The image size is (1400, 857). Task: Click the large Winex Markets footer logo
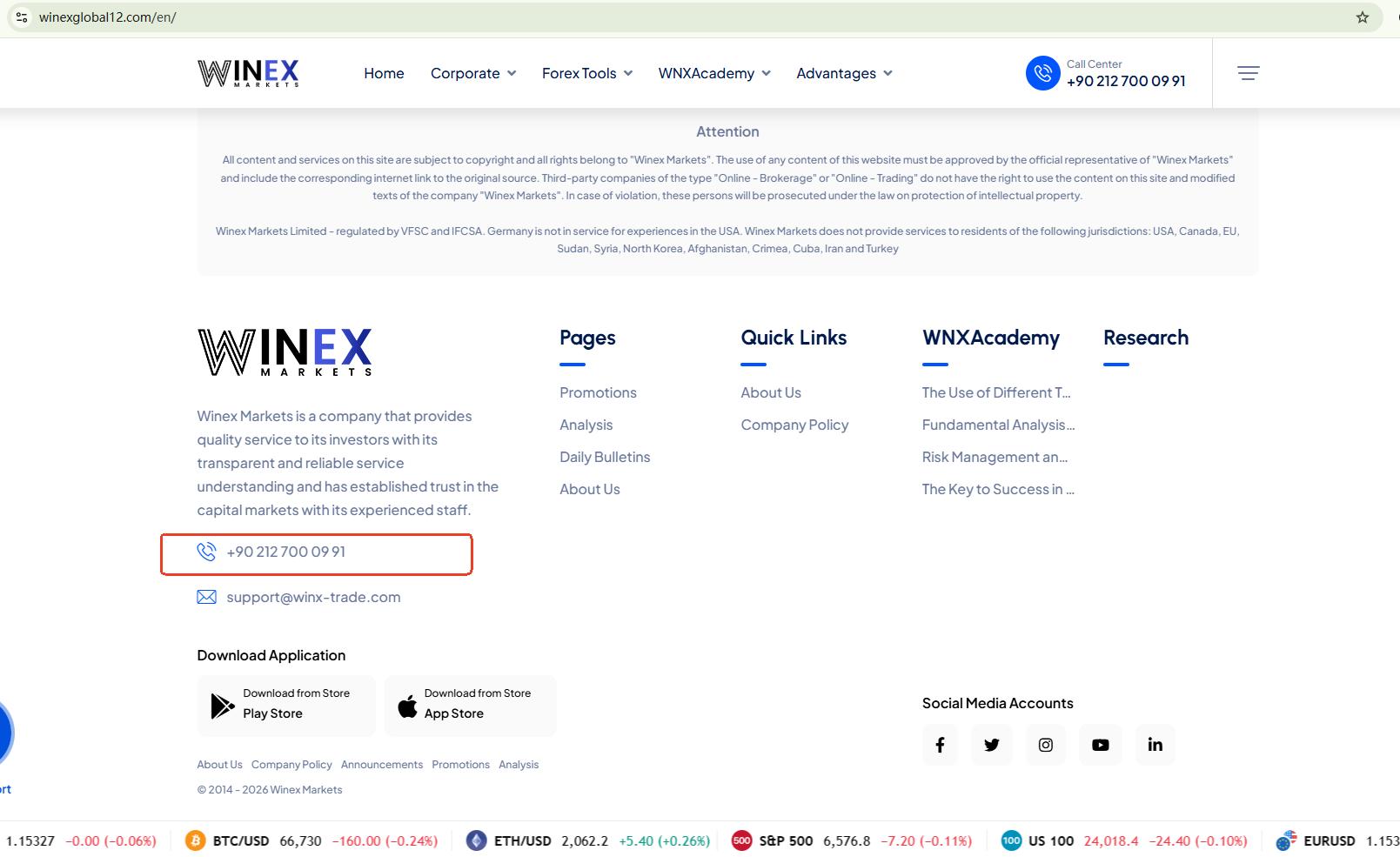point(285,352)
